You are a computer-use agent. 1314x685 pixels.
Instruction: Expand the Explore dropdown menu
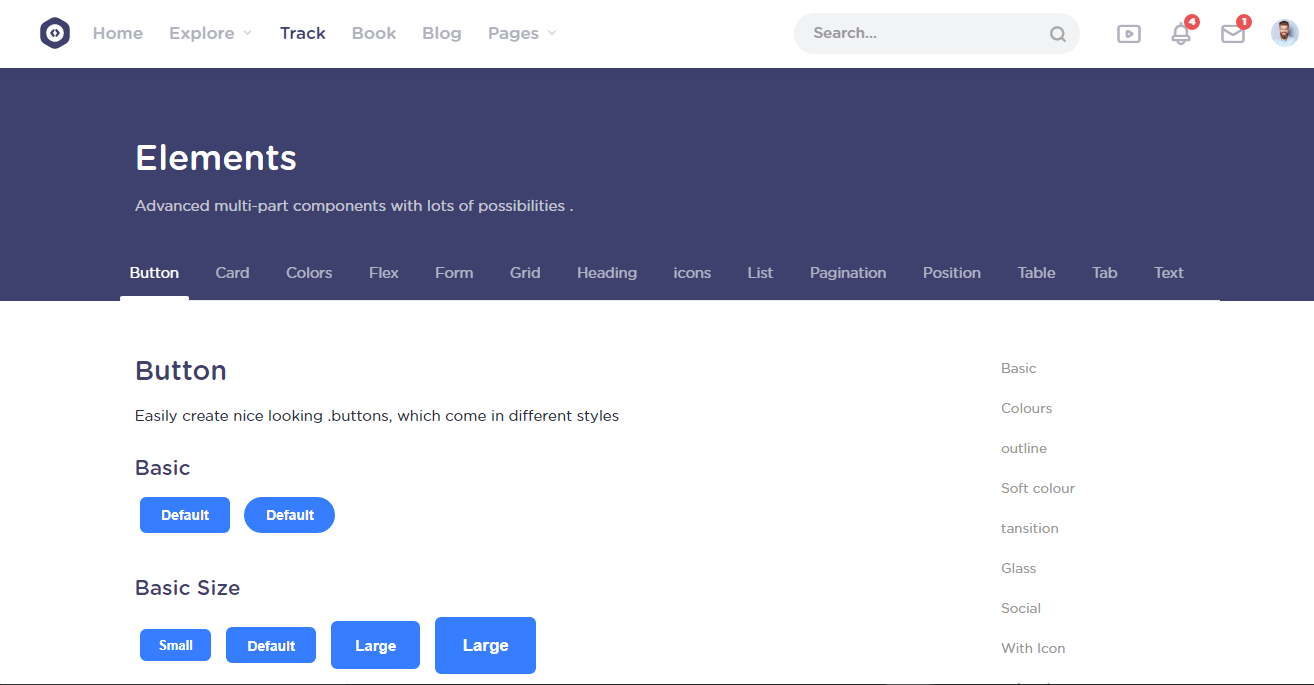[x=210, y=33]
